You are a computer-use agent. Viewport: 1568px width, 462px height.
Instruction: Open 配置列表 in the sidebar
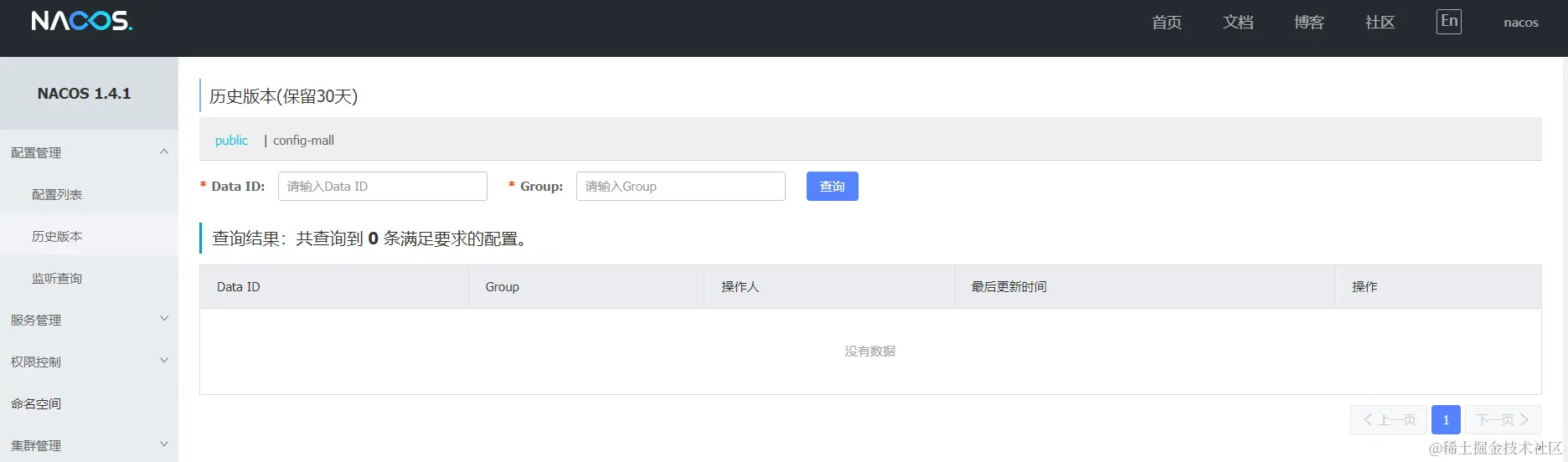pos(89,194)
